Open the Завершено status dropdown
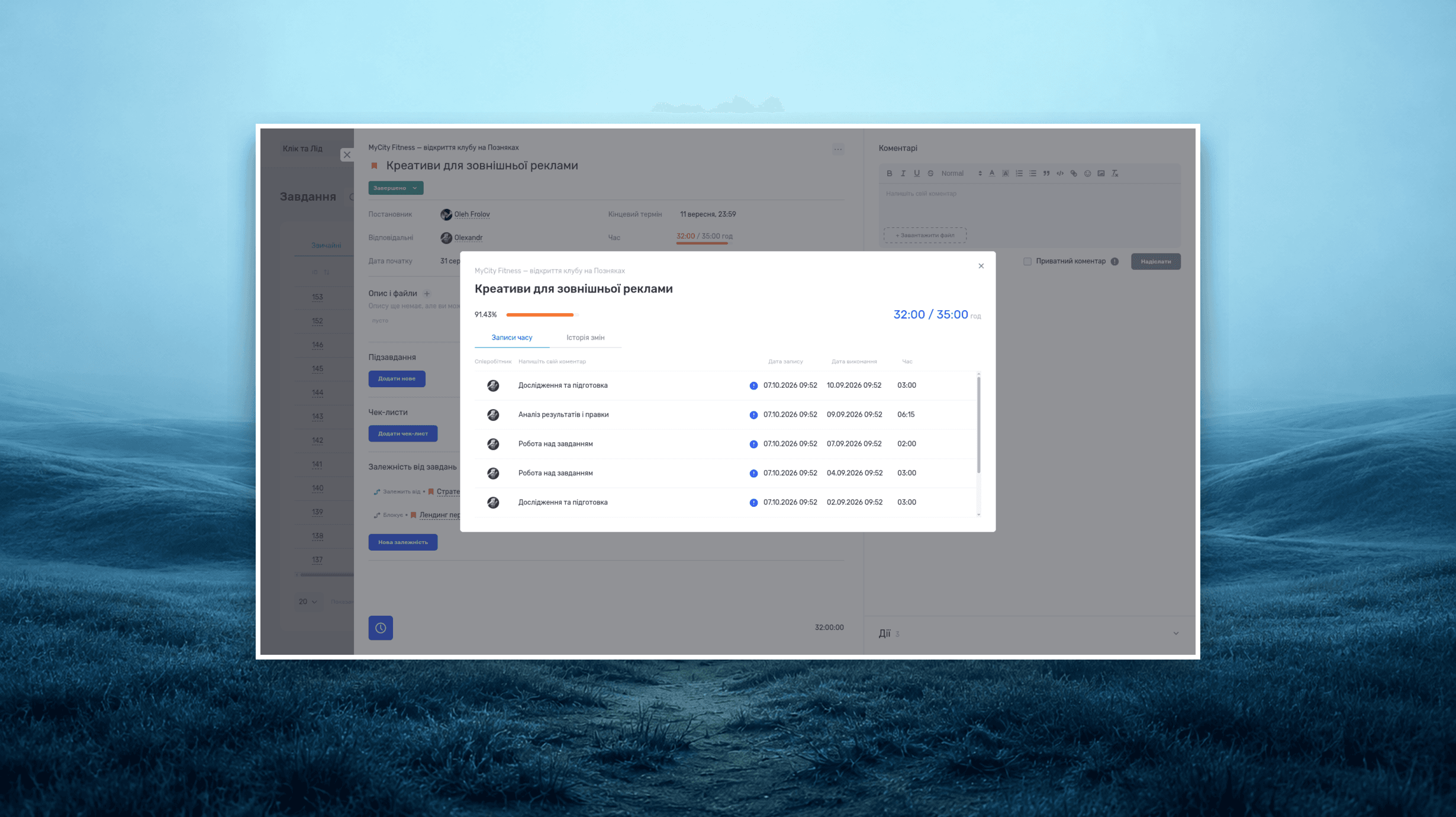The height and width of the screenshot is (817, 1456). click(396, 188)
